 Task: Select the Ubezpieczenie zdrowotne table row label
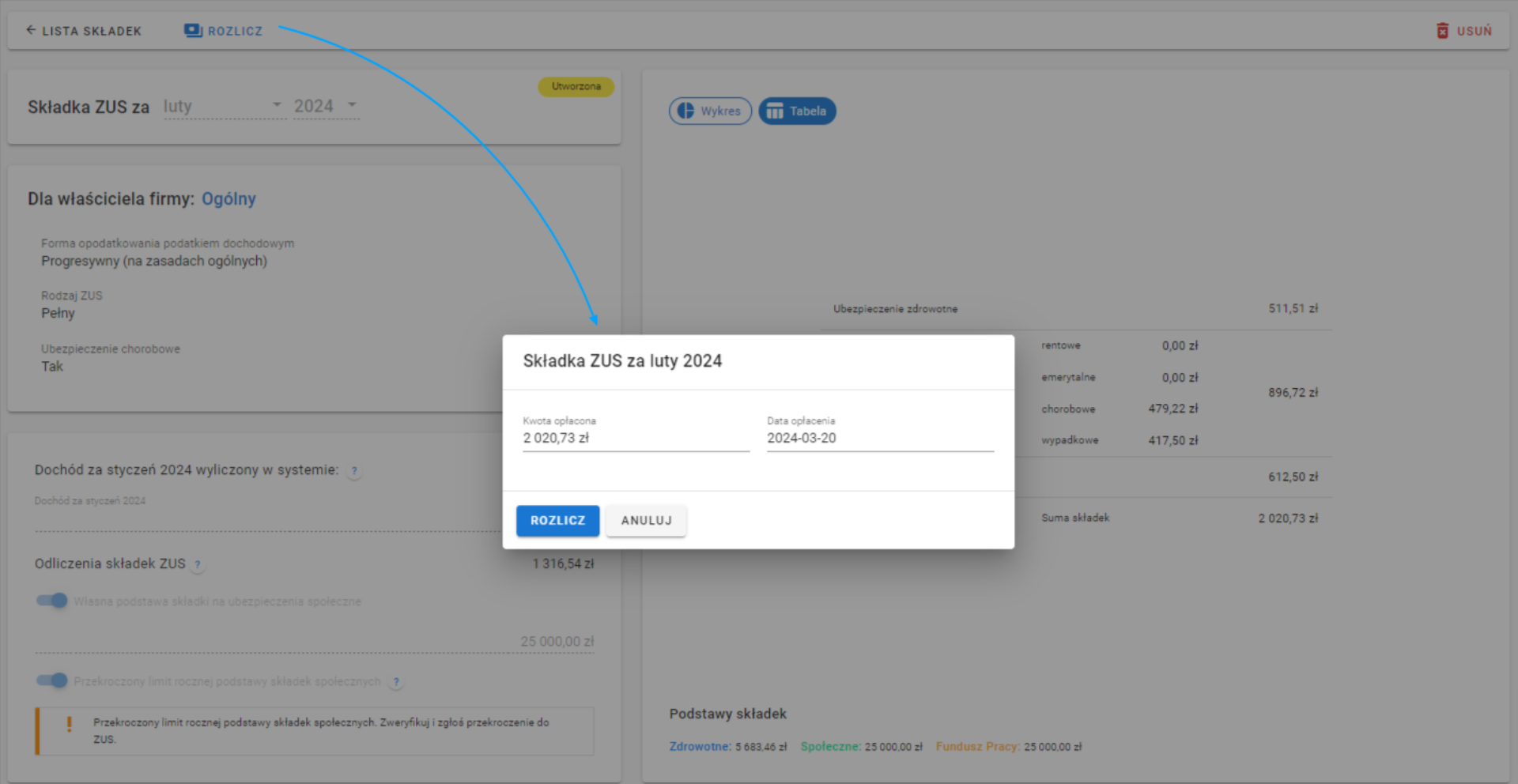(895, 309)
